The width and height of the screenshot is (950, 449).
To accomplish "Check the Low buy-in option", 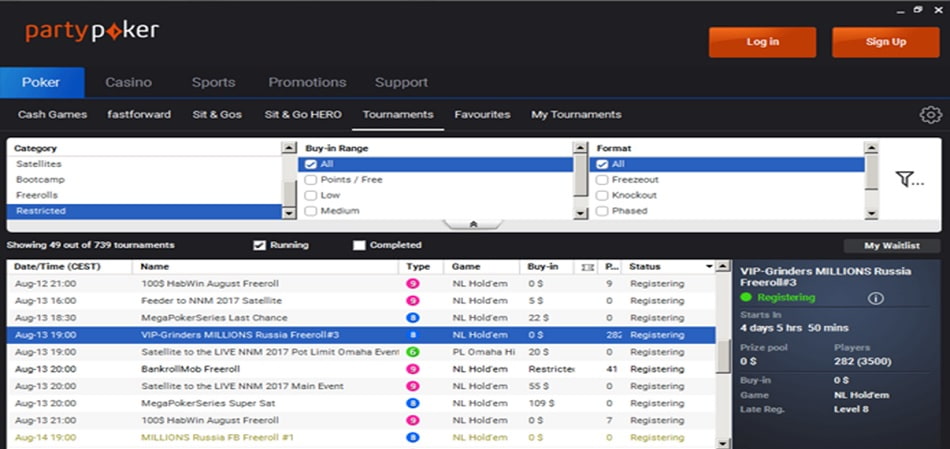I will [311, 195].
